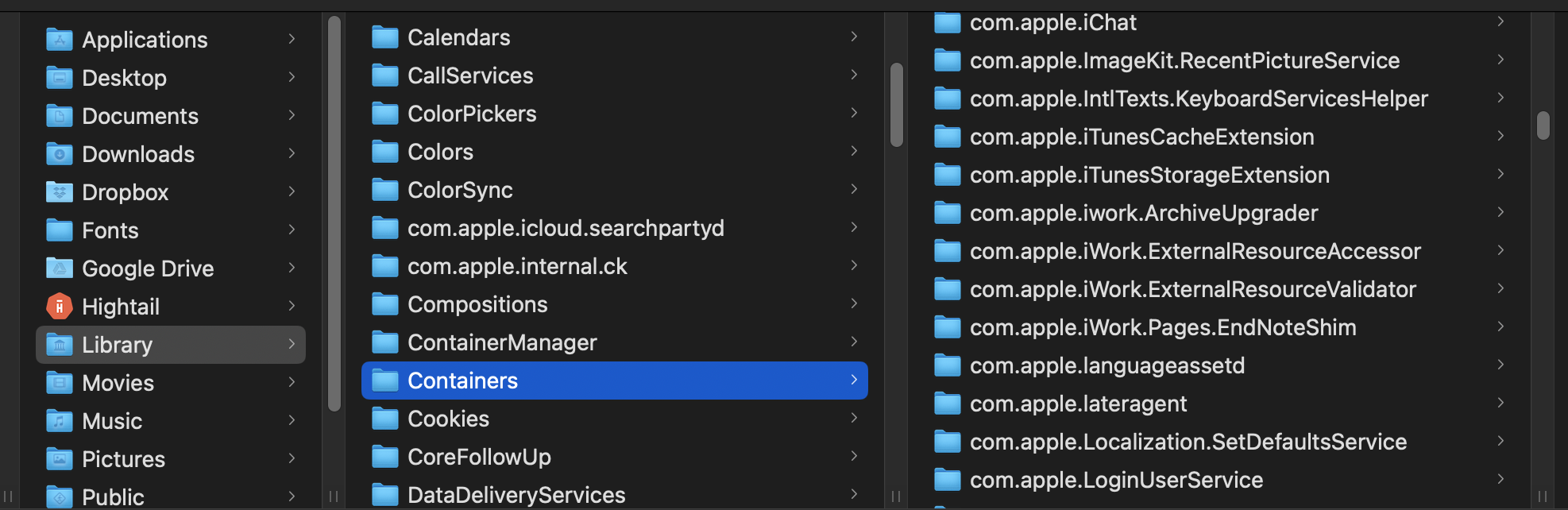Select the Cookies folder

click(448, 419)
